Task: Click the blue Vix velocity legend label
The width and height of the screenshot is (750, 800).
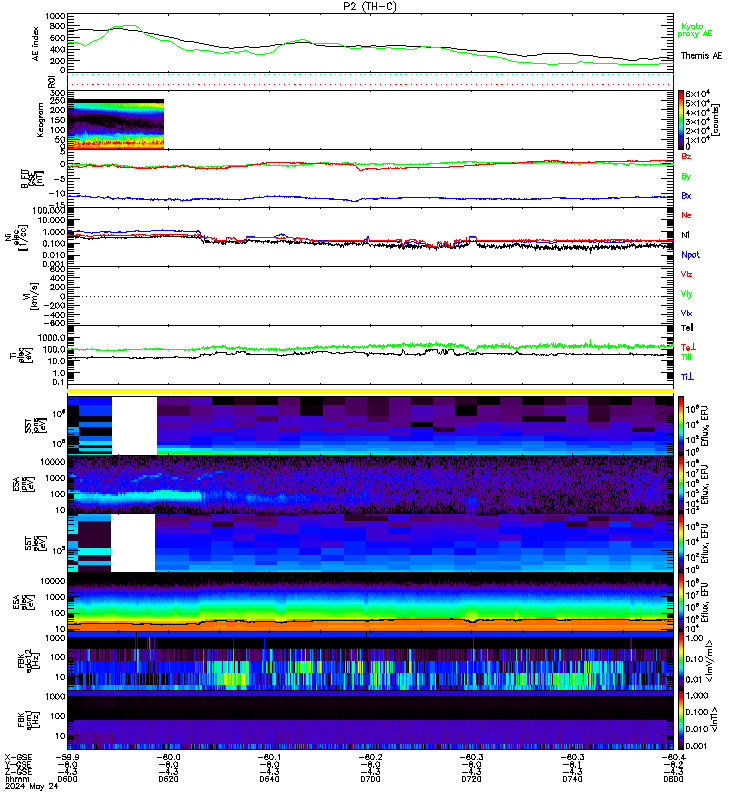Action: pos(686,313)
